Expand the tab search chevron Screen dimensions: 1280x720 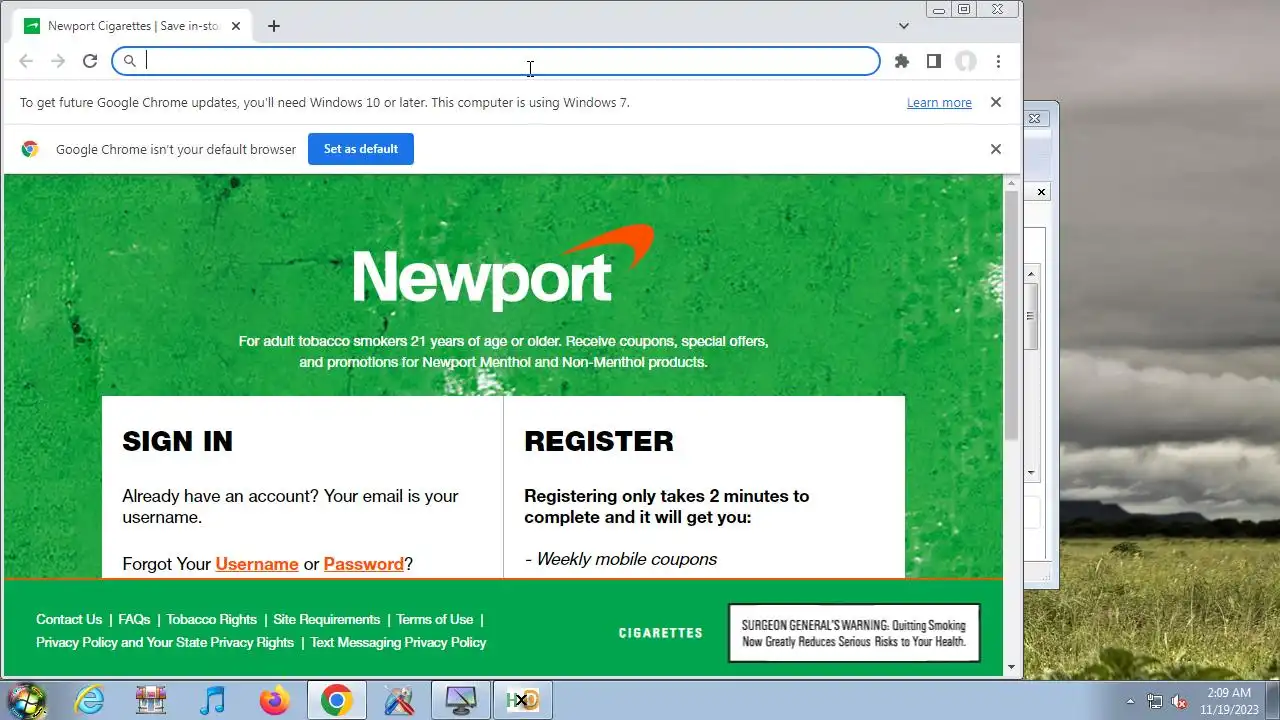[x=904, y=26]
